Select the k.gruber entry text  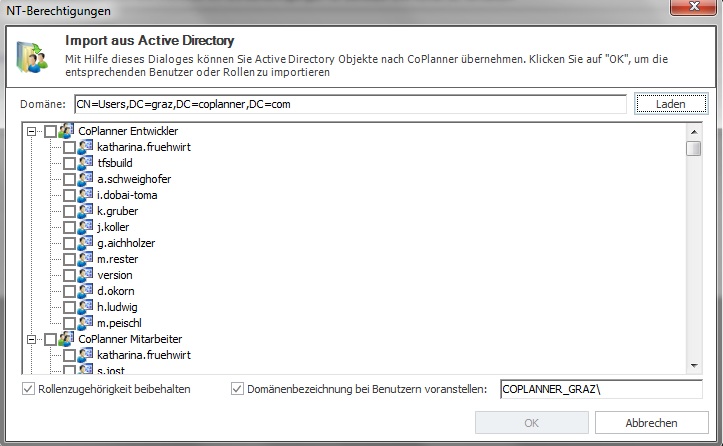pyautogui.click(x=118, y=211)
